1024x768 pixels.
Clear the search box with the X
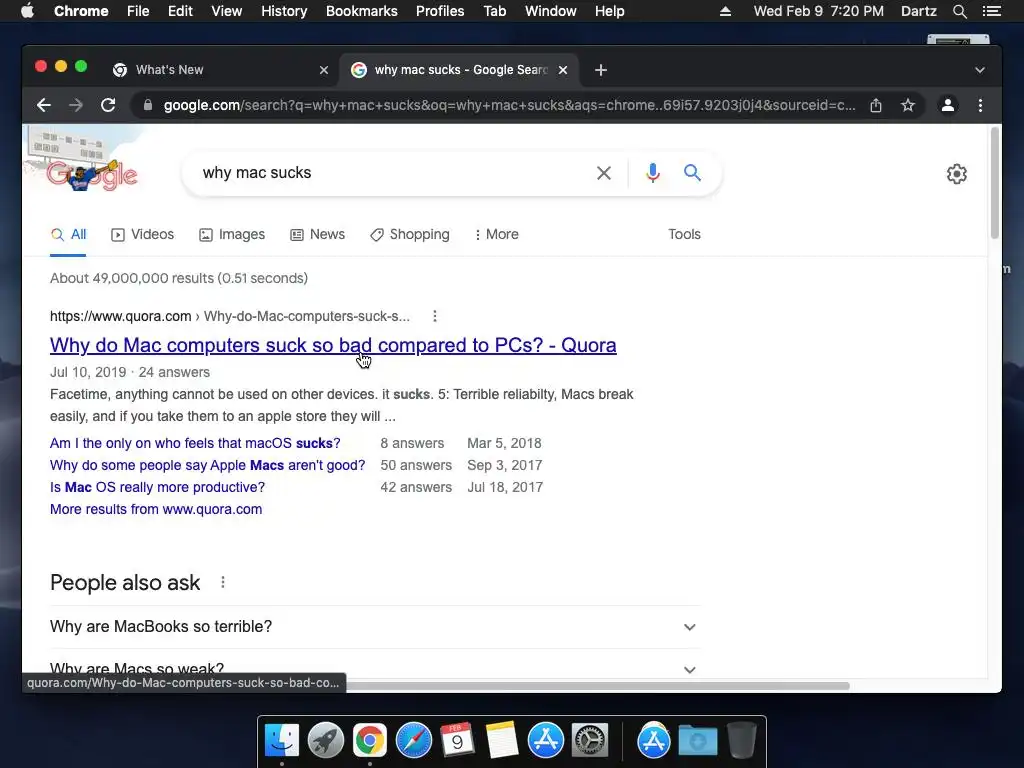click(x=604, y=173)
